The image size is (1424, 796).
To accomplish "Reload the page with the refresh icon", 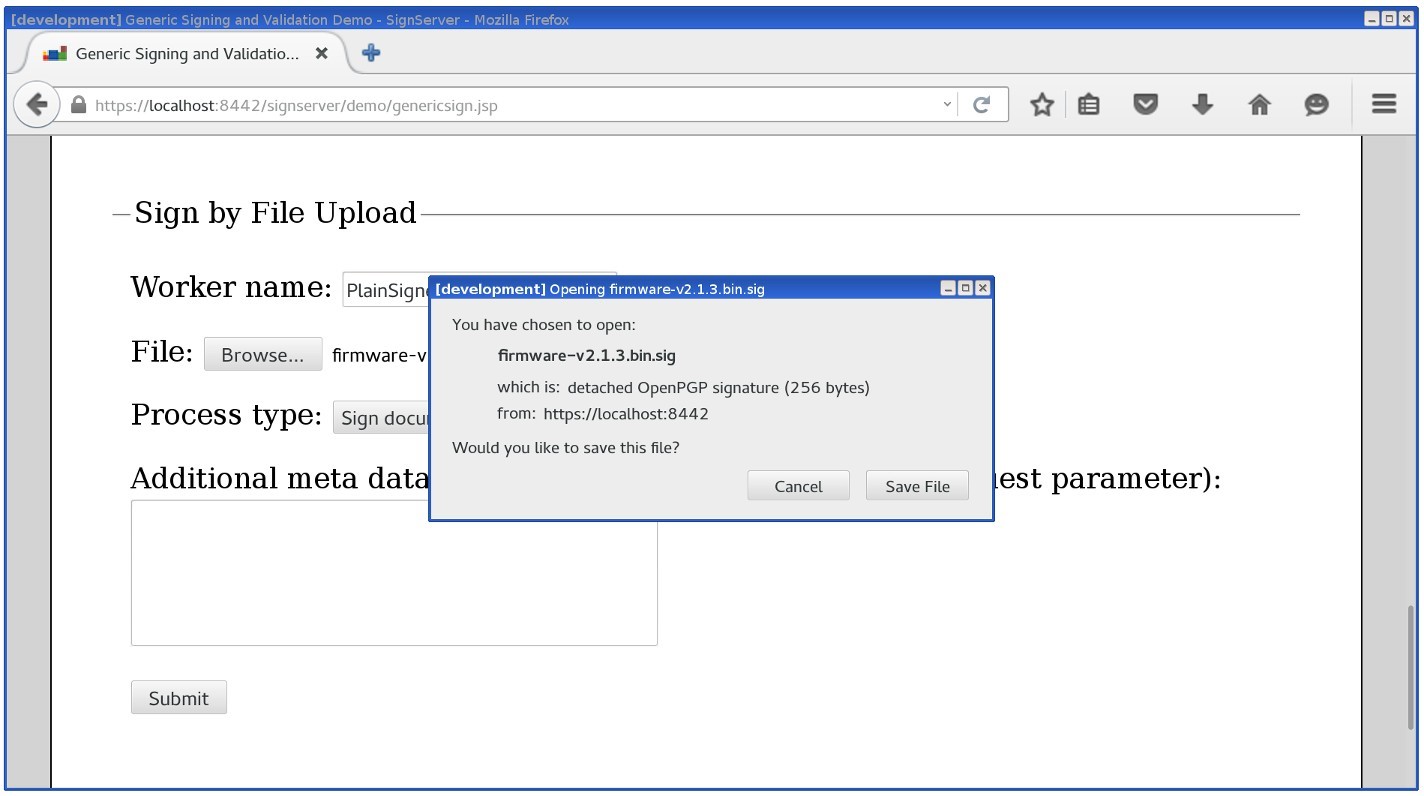I will 982,105.
